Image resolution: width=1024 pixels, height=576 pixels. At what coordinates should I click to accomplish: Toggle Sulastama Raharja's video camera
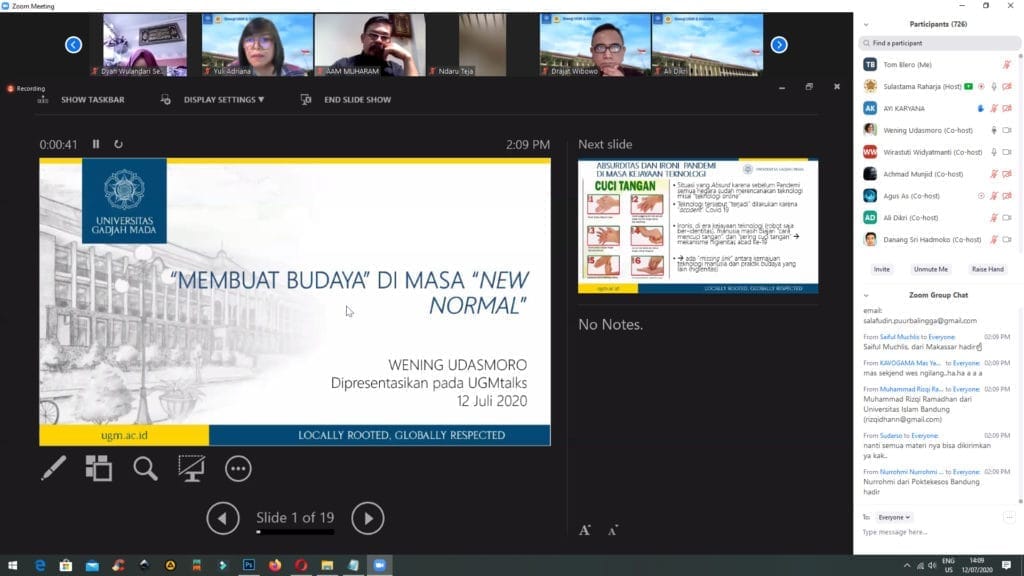pos(1007,87)
